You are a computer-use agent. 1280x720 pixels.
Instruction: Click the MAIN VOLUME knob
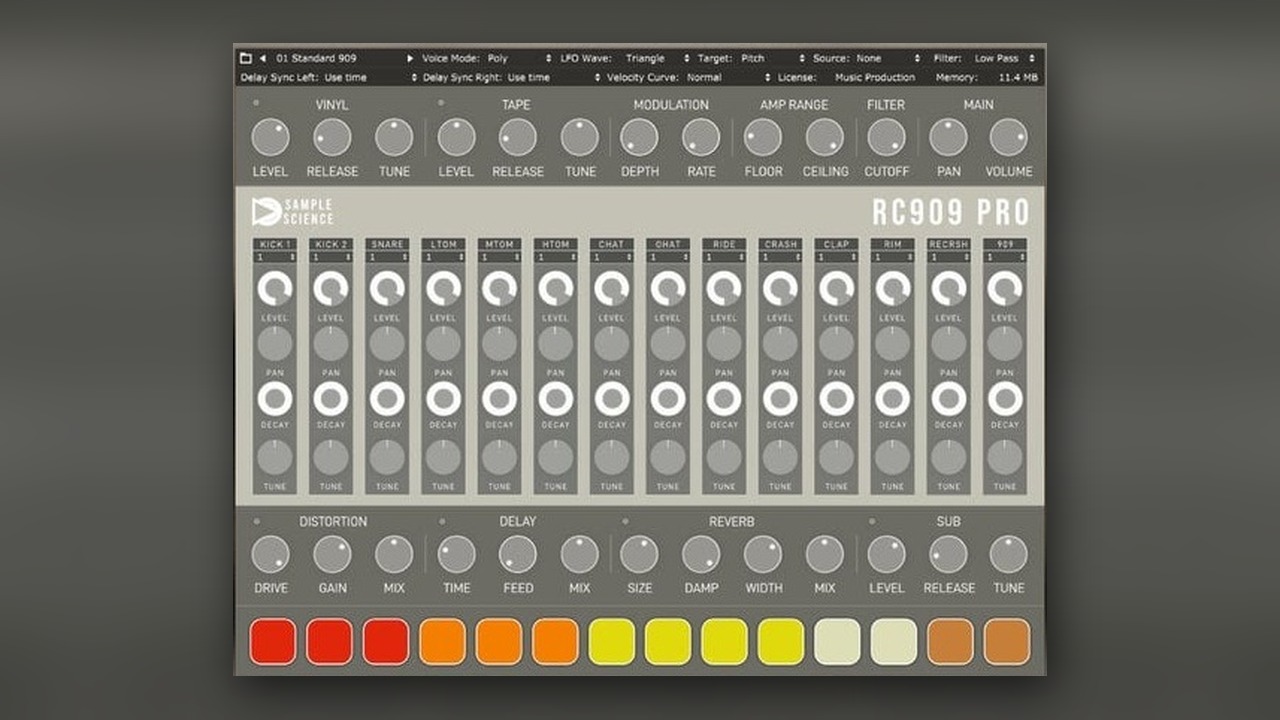(1008, 137)
